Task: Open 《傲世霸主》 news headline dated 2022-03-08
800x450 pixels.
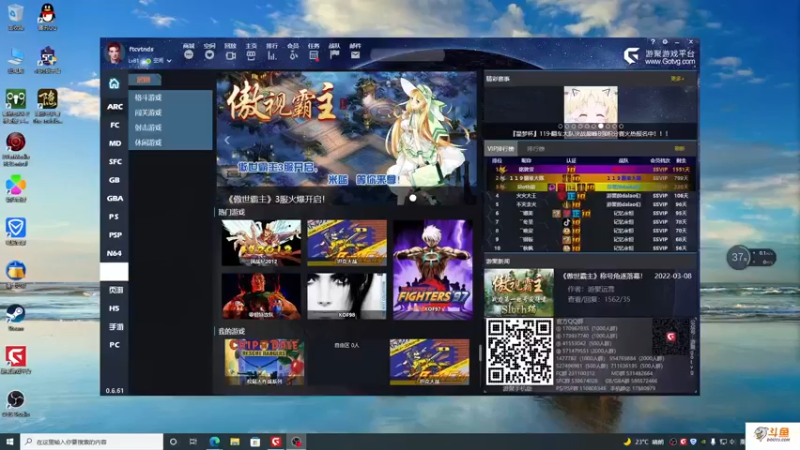Action: coord(602,276)
